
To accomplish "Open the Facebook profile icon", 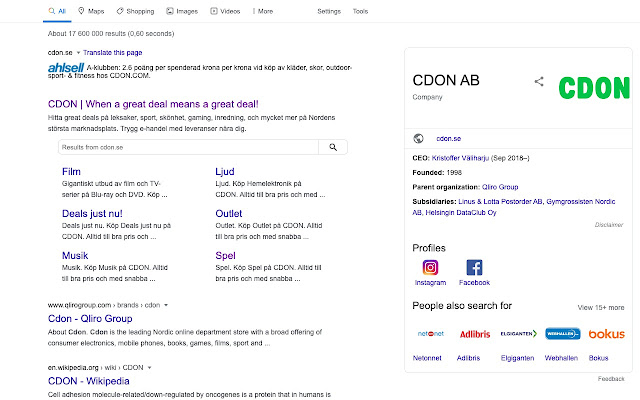I will (x=474, y=268).
